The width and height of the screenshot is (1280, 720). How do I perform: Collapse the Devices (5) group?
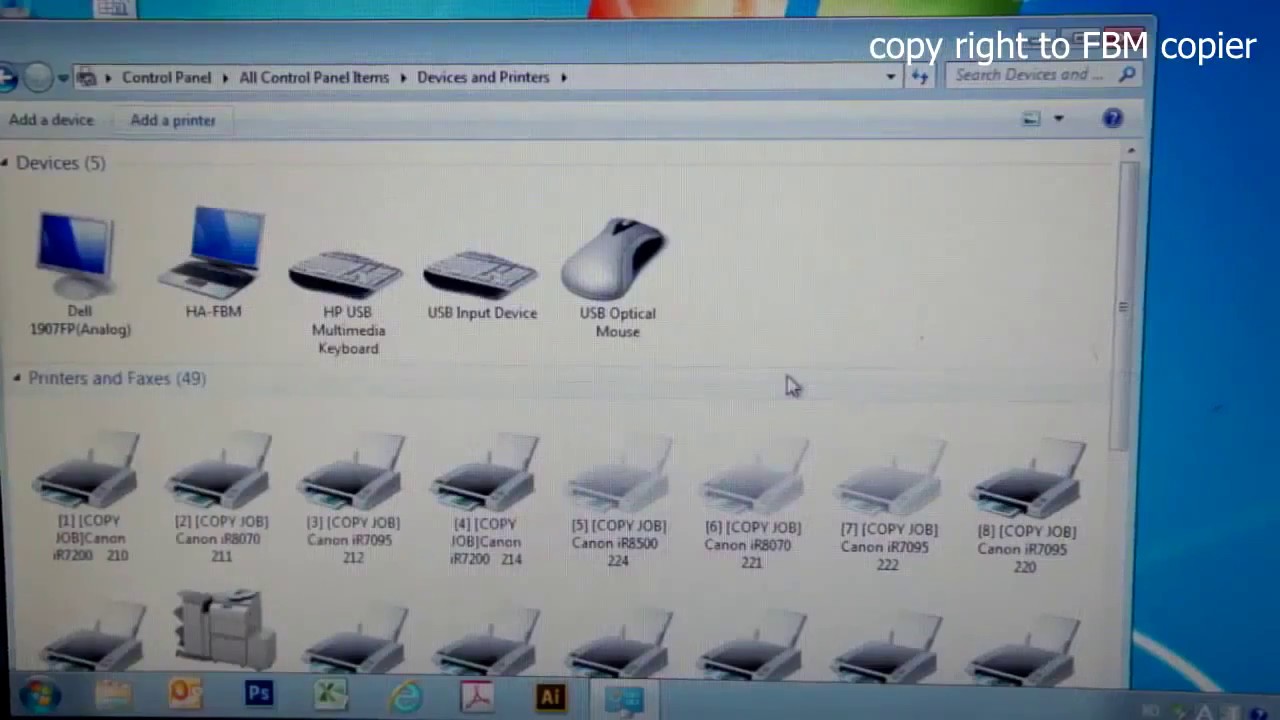coord(5,163)
